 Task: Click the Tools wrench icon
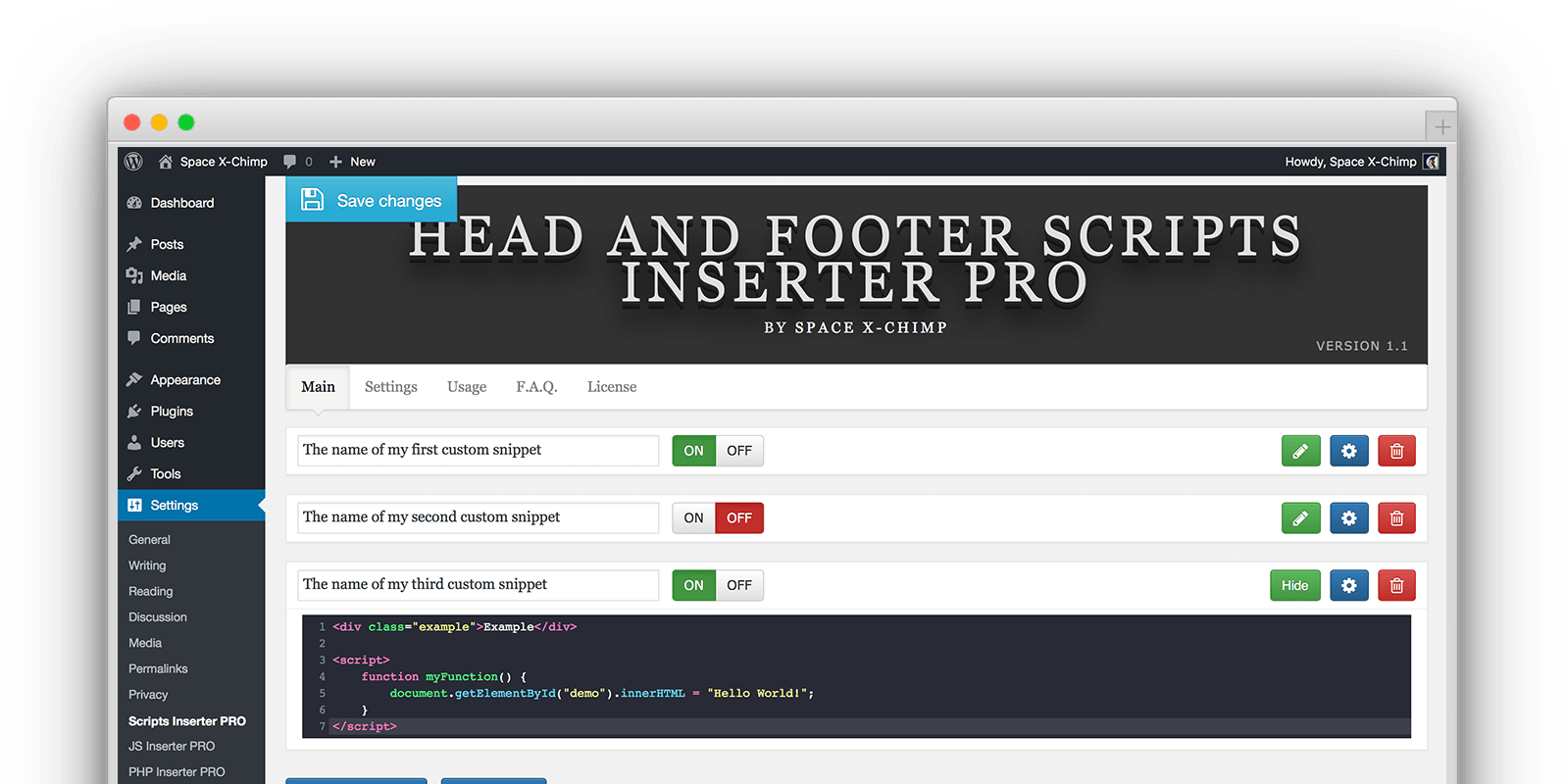pyautogui.click(x=134, y=473)
